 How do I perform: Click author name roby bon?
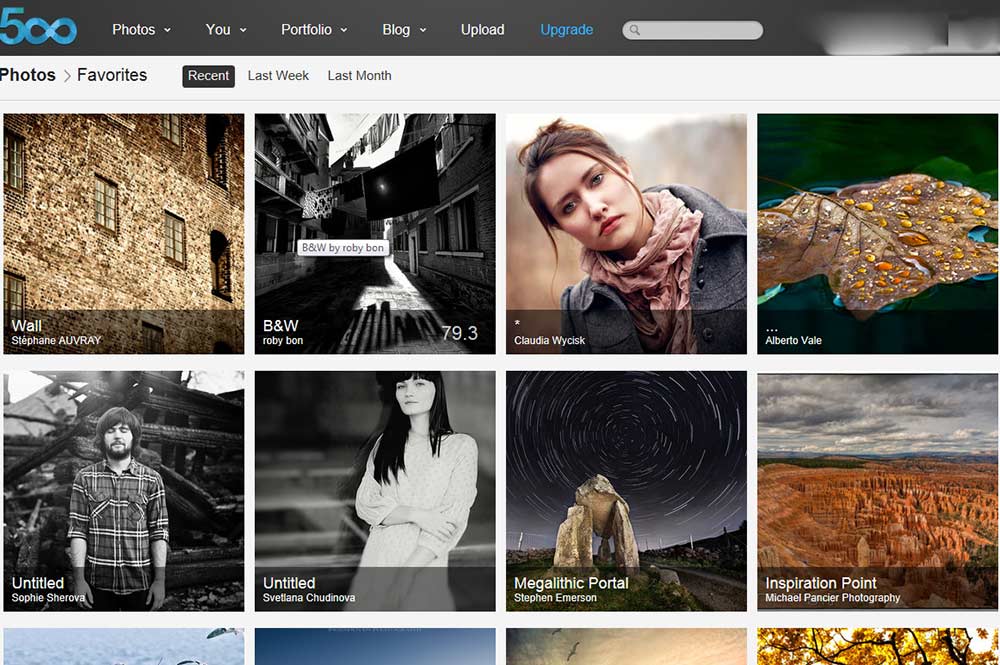point(283,340)
